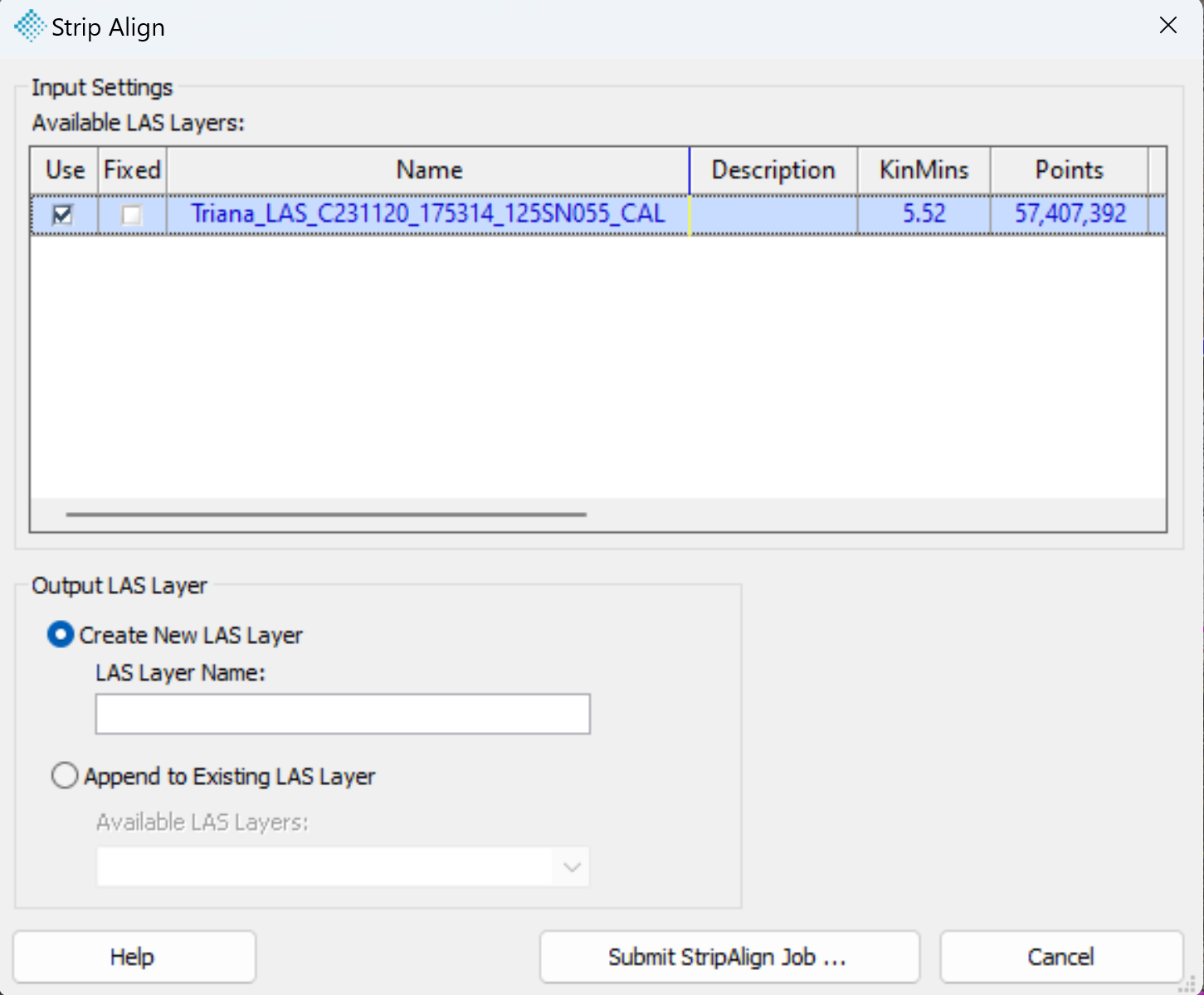The height and width of the screenshot is (995, 1204).
Task: Click the Strip Align app icon in title bar
Action: pos(30,27)
